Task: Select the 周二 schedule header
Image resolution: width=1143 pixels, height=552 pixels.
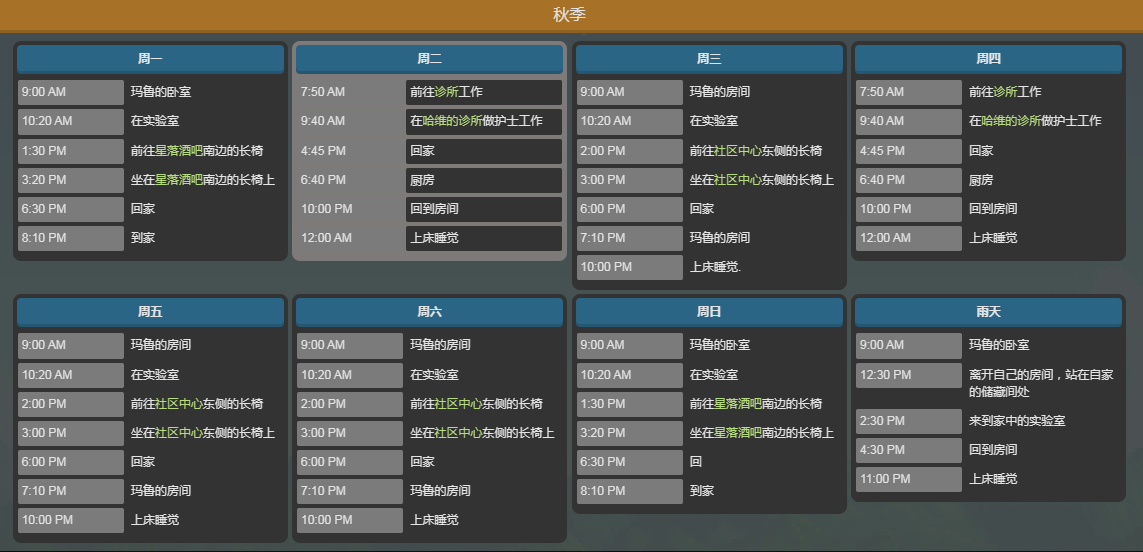Action: pos(429,59)
